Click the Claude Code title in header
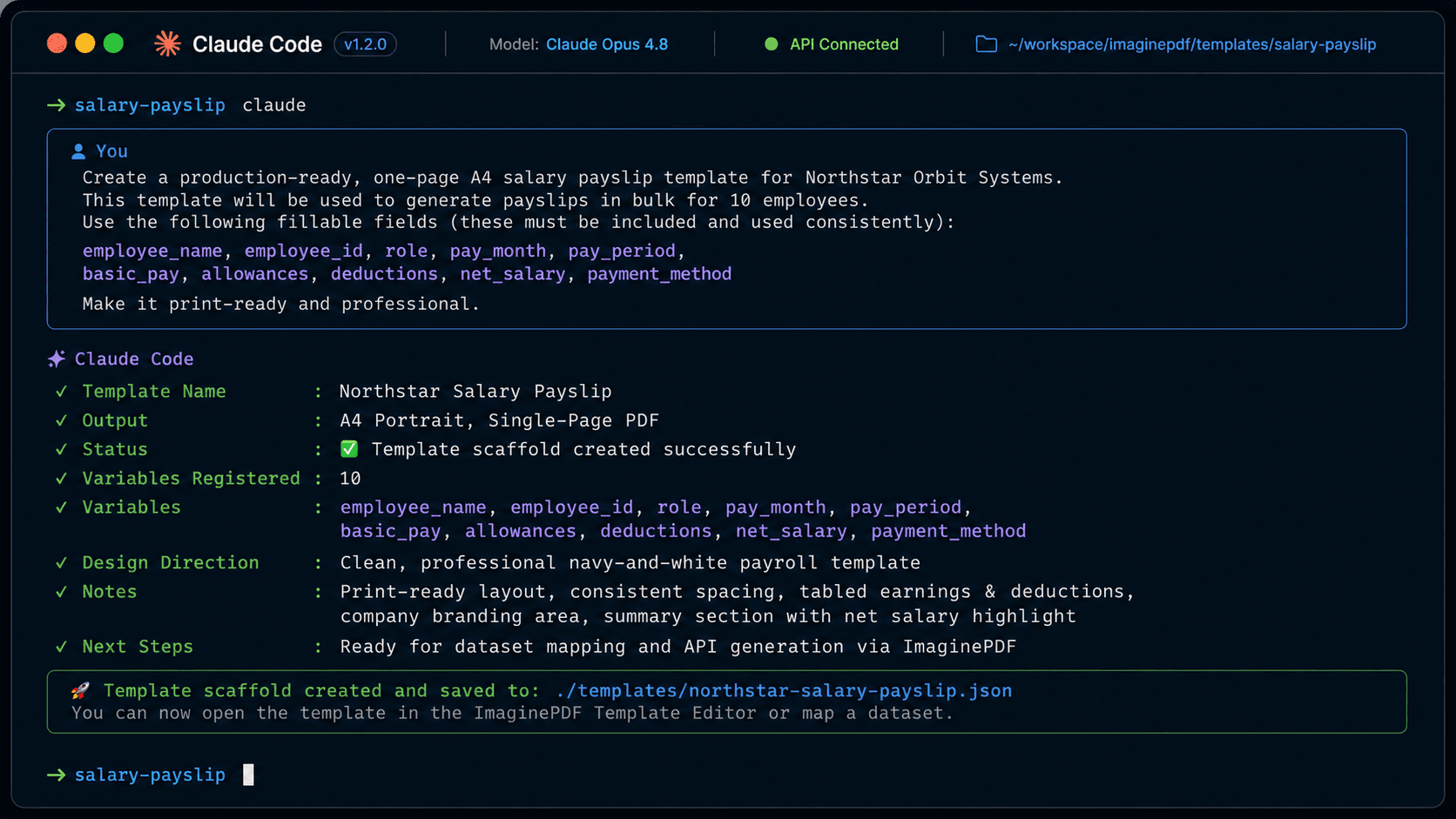The height and width of the screenshot is (819, 1456). (x=257, y=44)
